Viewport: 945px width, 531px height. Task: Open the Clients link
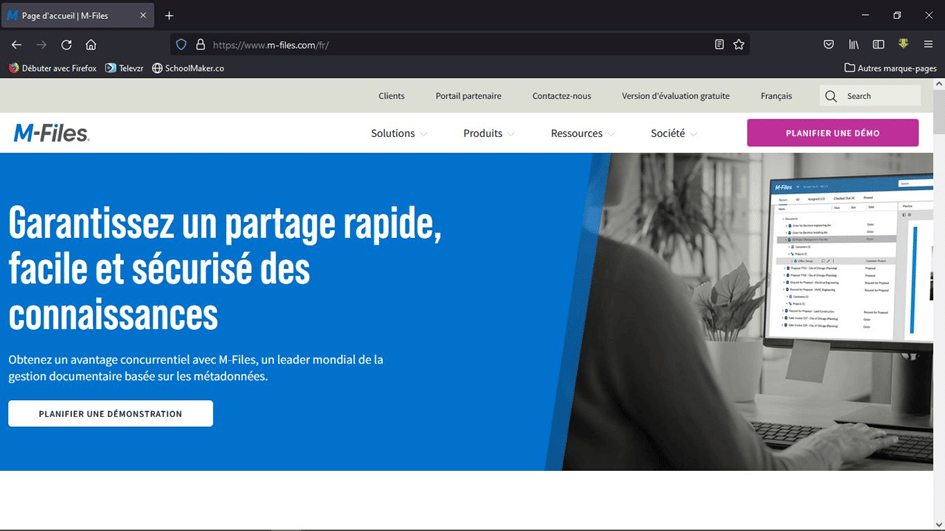point(391,96)
